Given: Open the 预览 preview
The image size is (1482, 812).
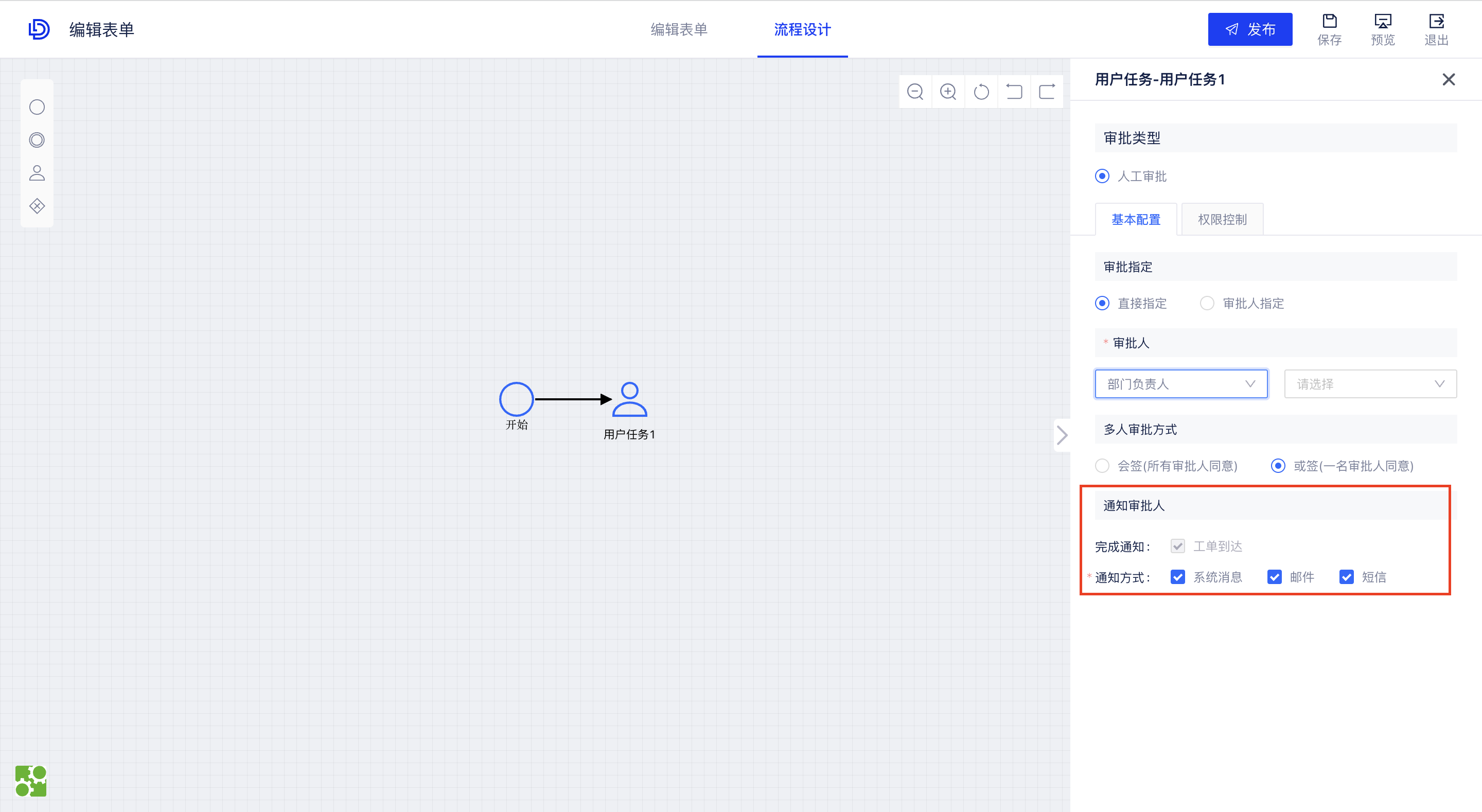Looking at the screenshot, I should (1383, 29).
